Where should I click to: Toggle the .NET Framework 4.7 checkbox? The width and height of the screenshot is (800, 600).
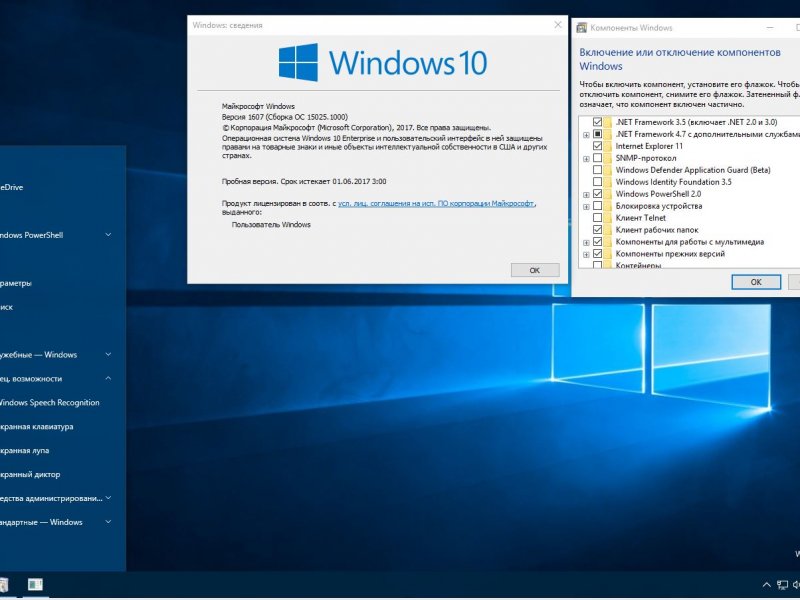pos(597,134)
